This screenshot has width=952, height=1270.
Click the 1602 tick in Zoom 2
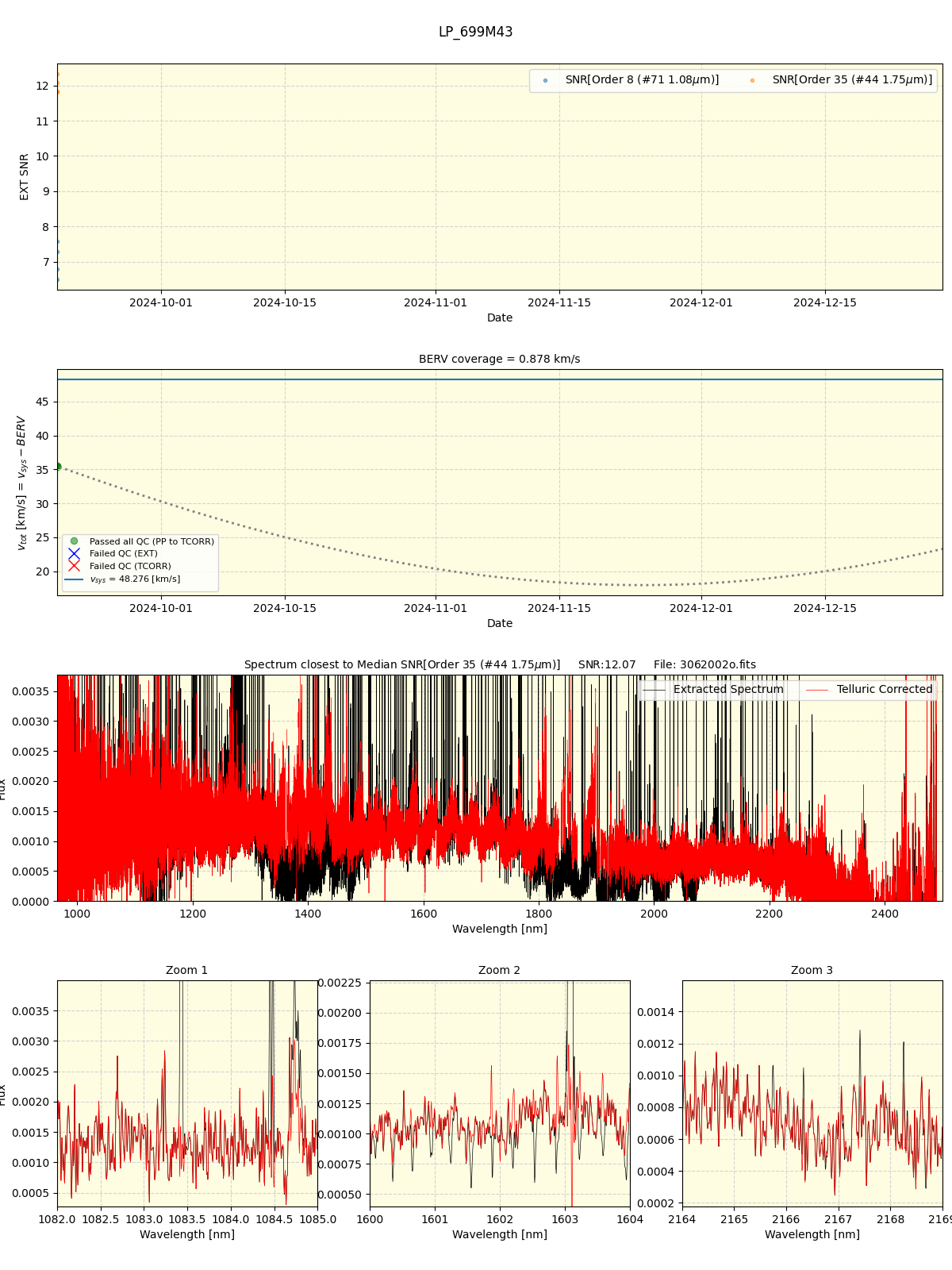click(499, 1220)
